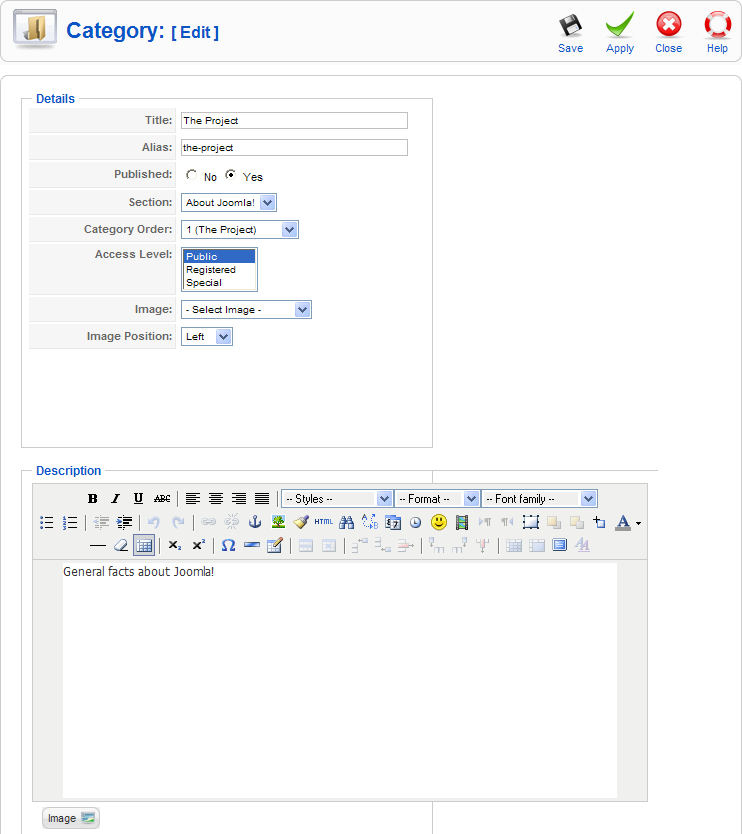The image size is (742, 834).
Task: Select the 'No' published radio button
Action: pyautogui.click(x=191, y=175)
